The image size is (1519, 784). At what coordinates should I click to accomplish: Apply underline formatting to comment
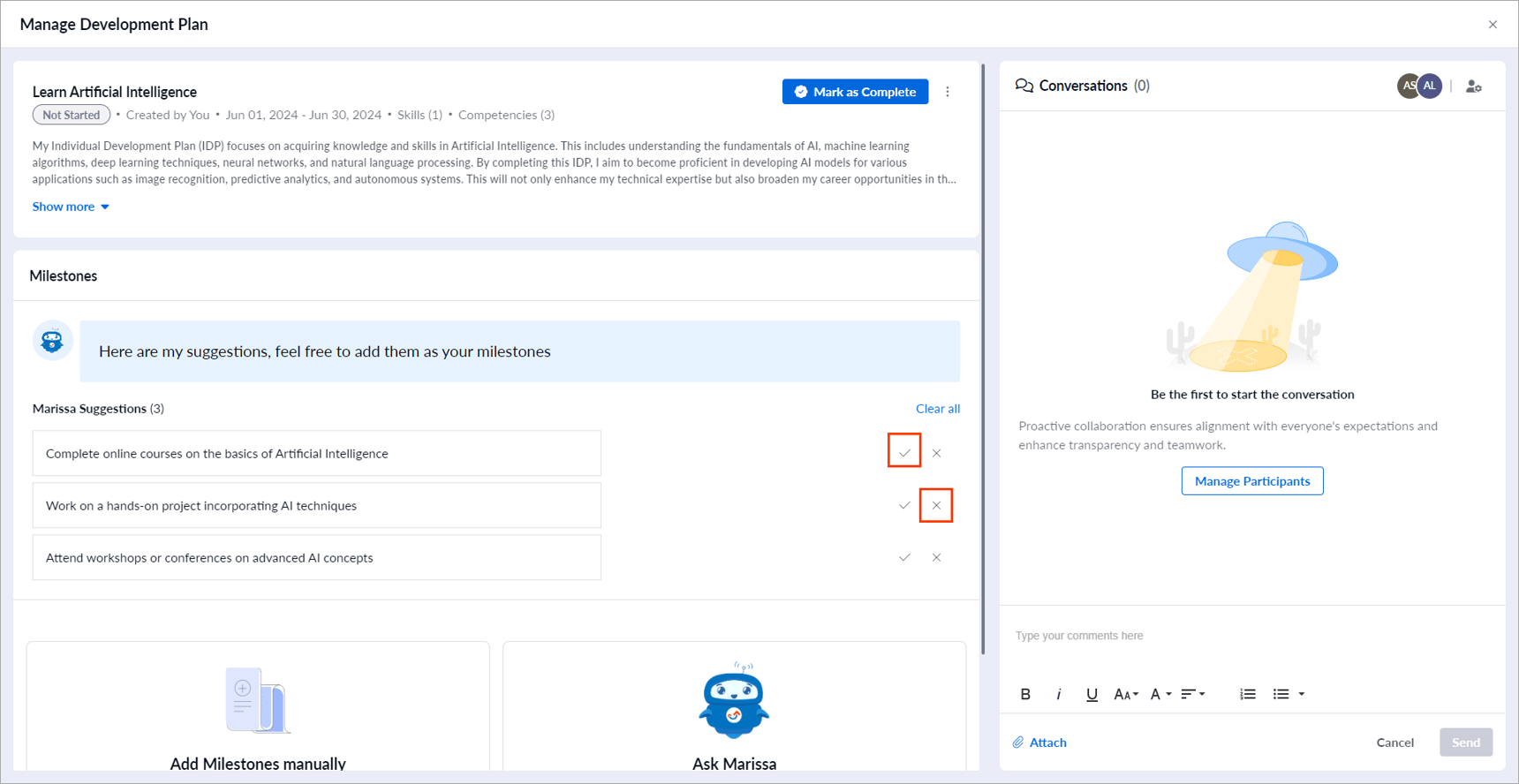tap(1092, 694)
